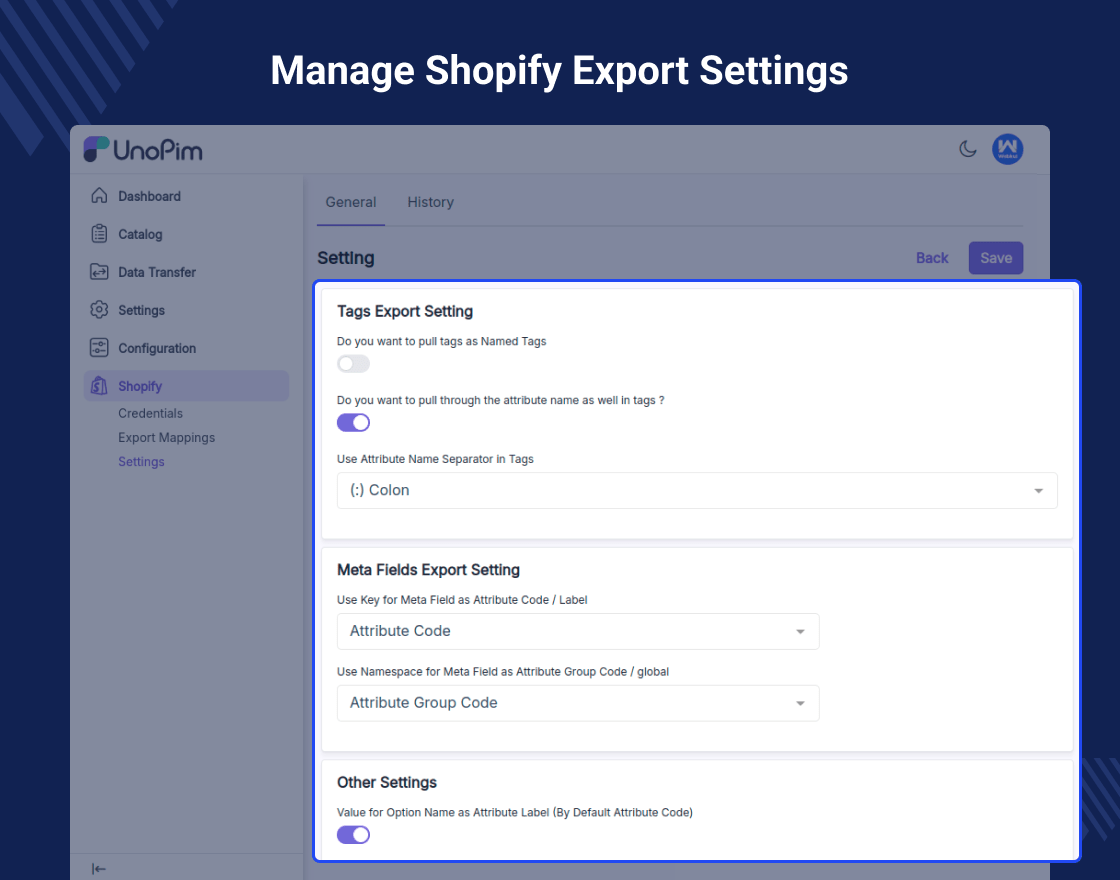Toggle dark mode moon icon
The width and height of the screenshot is (1120, 880).
coord(967,149)
